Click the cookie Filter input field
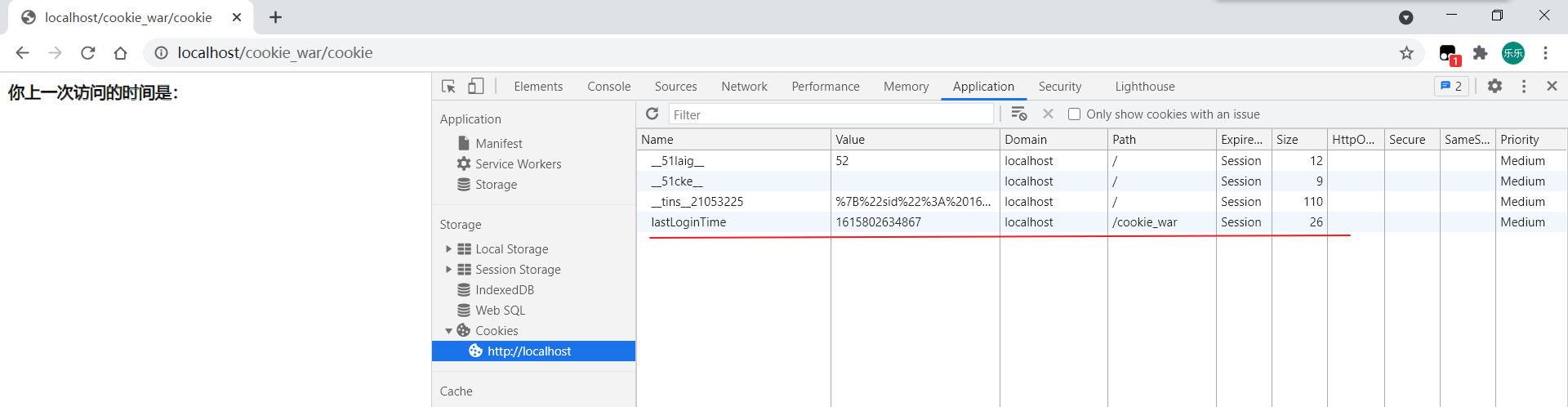Screen dimensions: 1568x407 point(831,114)
